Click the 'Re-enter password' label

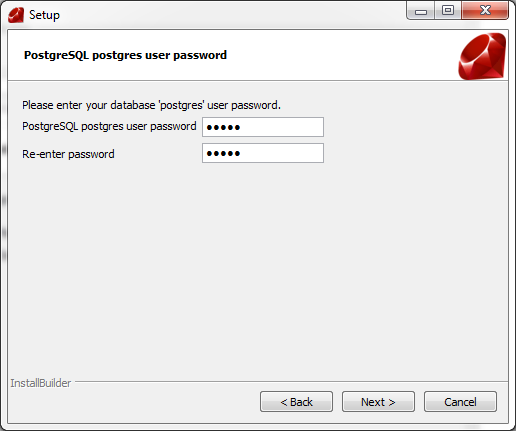[68, 154]
